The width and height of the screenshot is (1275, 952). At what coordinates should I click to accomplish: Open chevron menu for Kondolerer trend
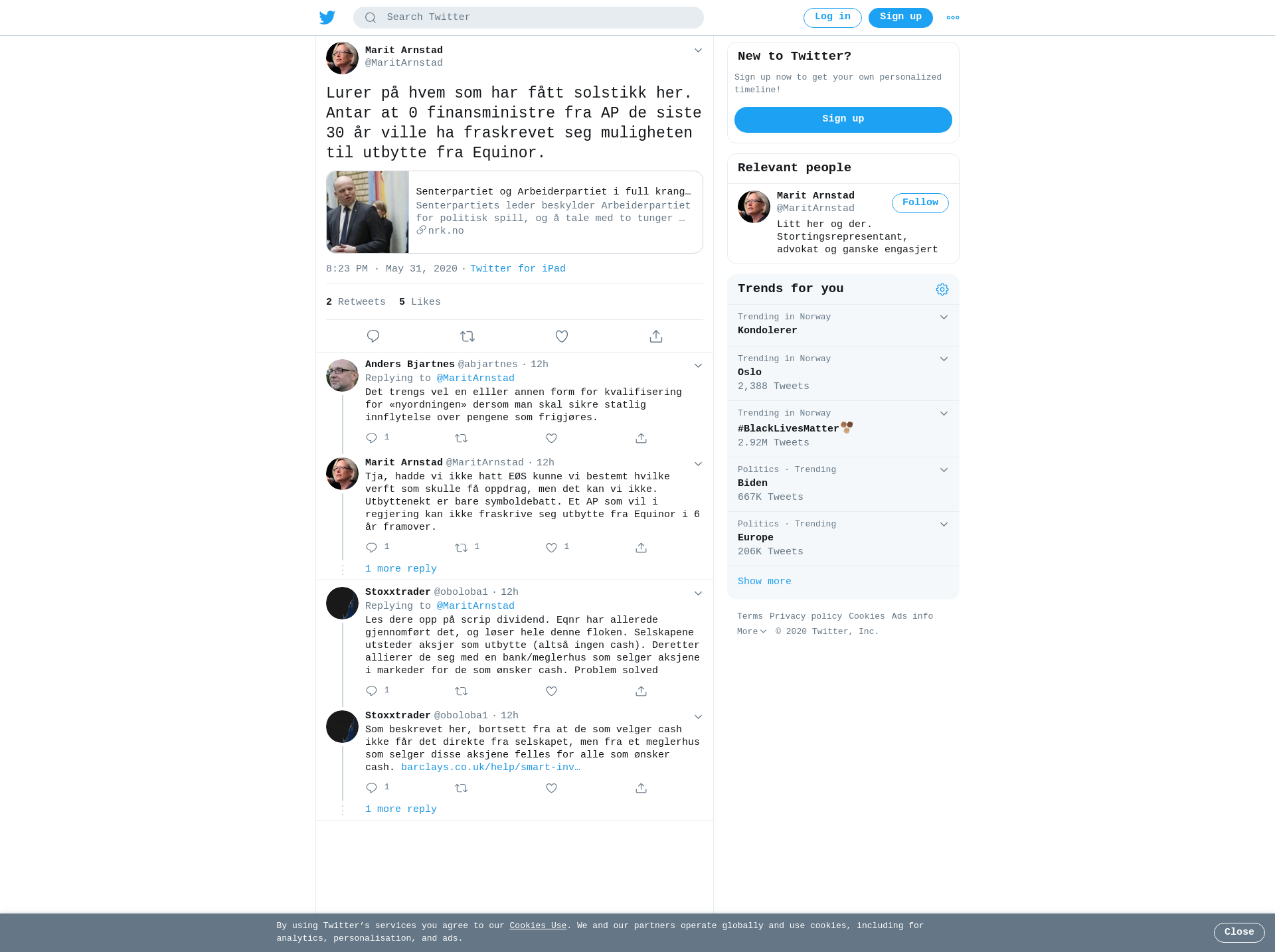(x=944, y=317)
